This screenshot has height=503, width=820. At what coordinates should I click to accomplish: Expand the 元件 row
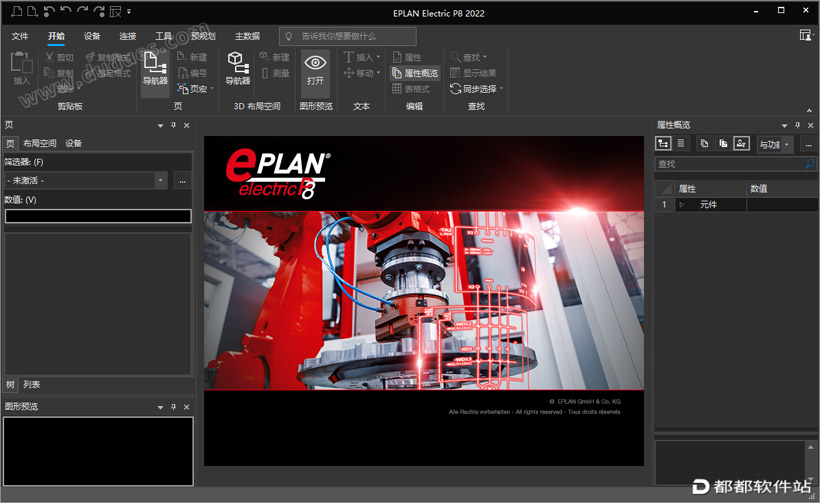[x=681, y=204]
